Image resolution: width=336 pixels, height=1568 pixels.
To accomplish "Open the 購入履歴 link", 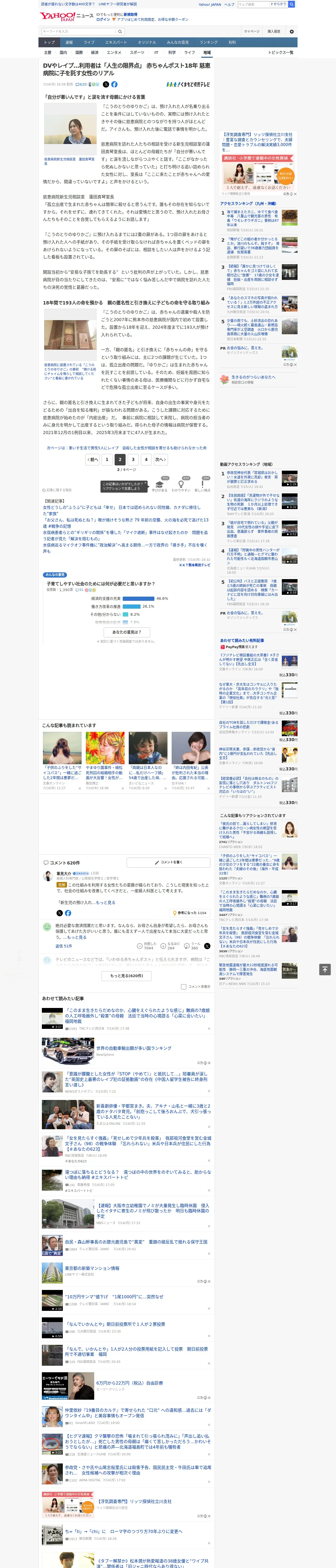I will click(274, 32).
